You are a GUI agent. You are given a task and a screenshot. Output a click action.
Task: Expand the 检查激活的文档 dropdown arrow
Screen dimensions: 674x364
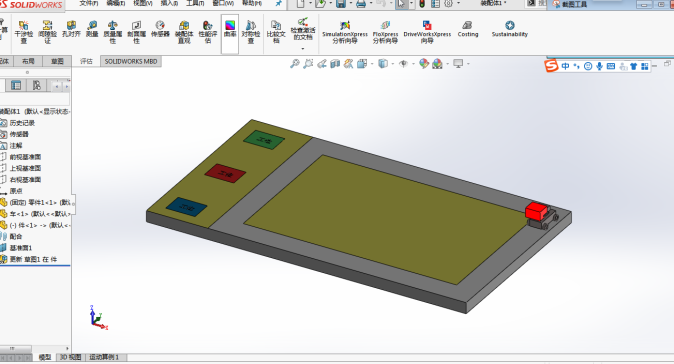[x=303, y=49]
